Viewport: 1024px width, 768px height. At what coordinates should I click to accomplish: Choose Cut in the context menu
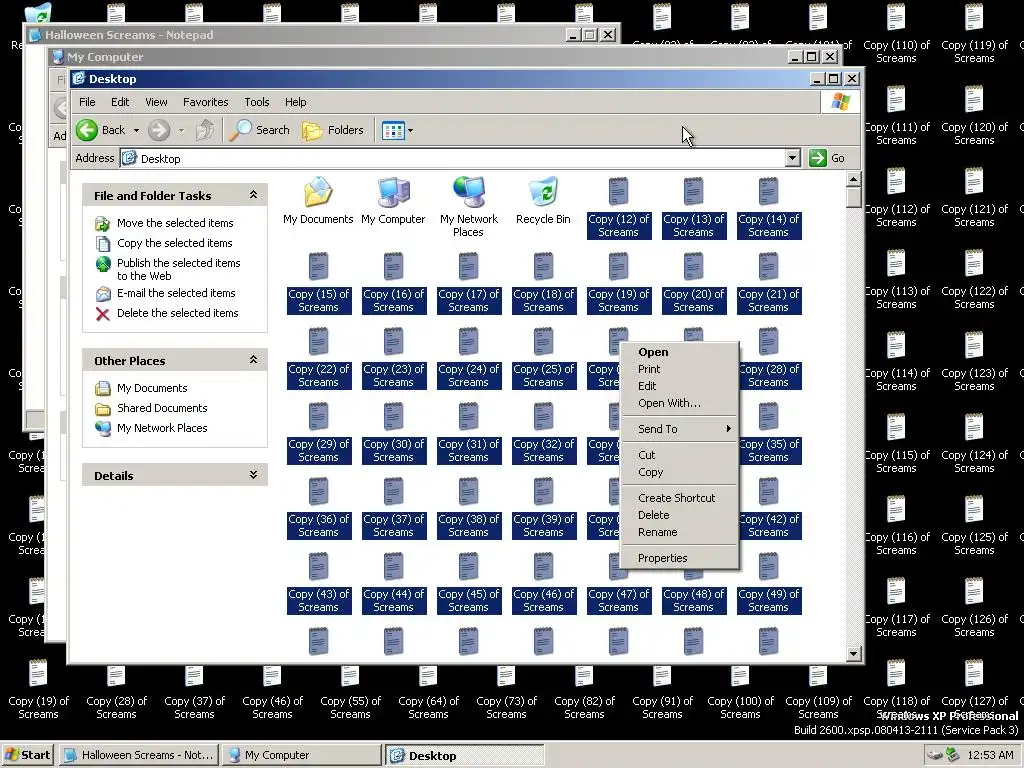pos(679,455)
